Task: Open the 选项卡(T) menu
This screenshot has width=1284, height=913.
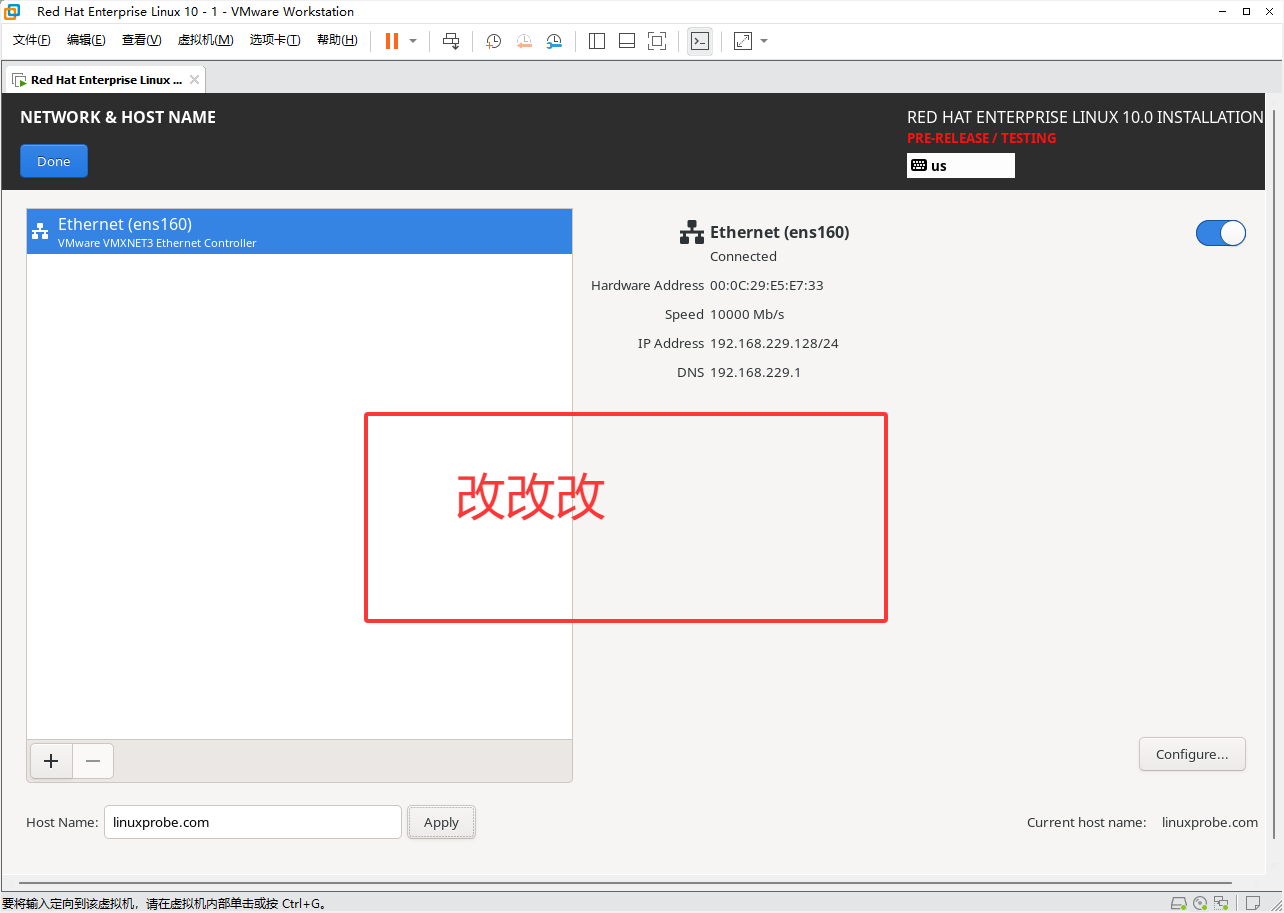Action: (275, 40)
